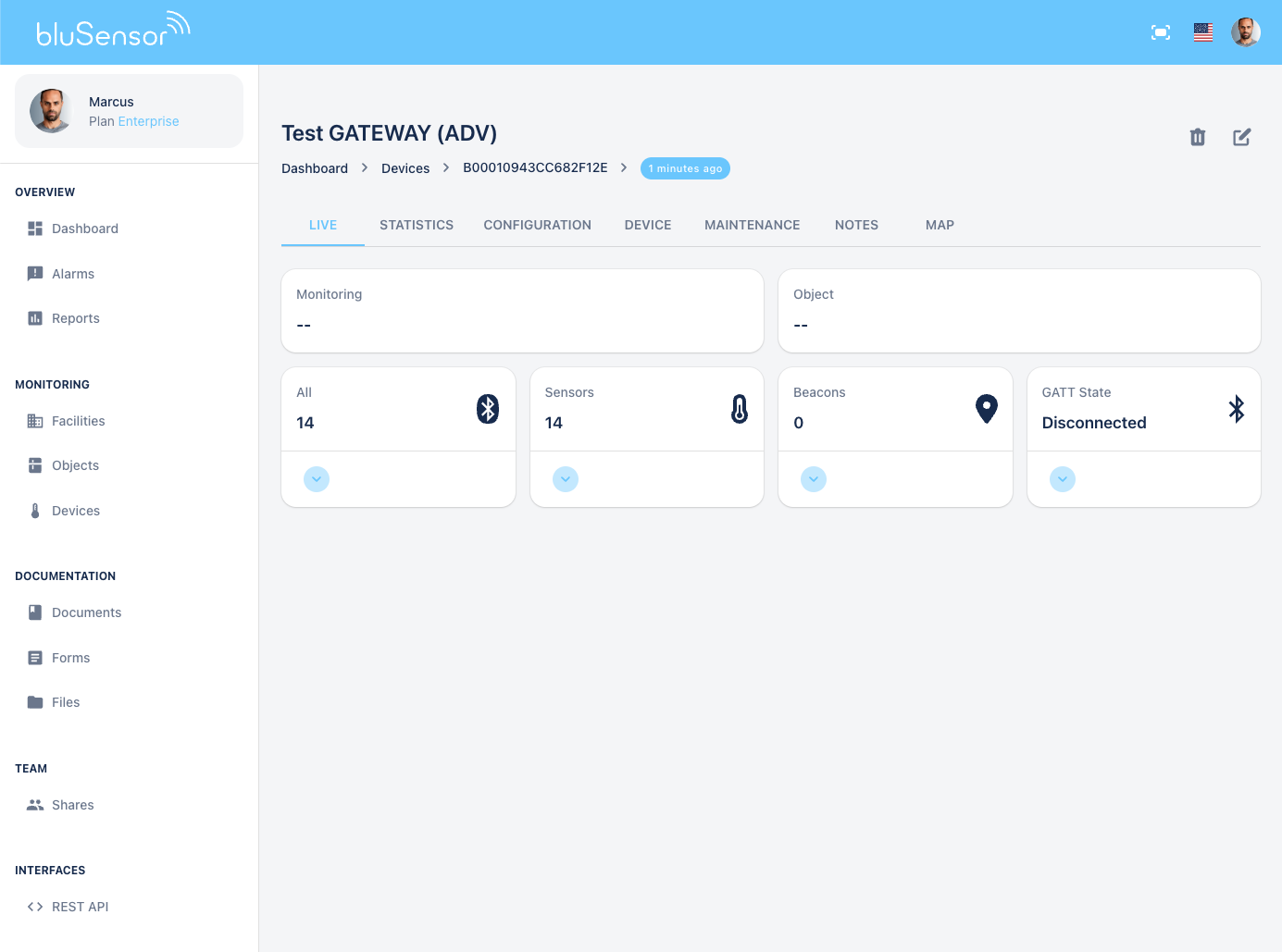Expand the GATT State card
This screenshot has height=952, width=1282.
pyautogui.click(x=1062, y=479)
